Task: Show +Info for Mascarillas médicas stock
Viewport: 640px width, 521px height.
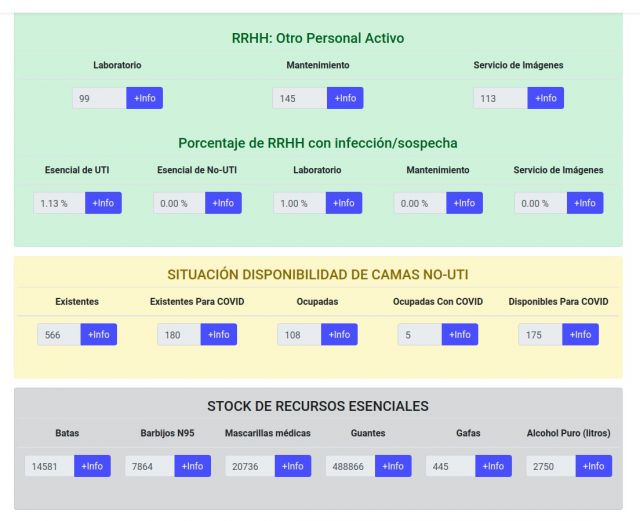Action: [293, 466]
